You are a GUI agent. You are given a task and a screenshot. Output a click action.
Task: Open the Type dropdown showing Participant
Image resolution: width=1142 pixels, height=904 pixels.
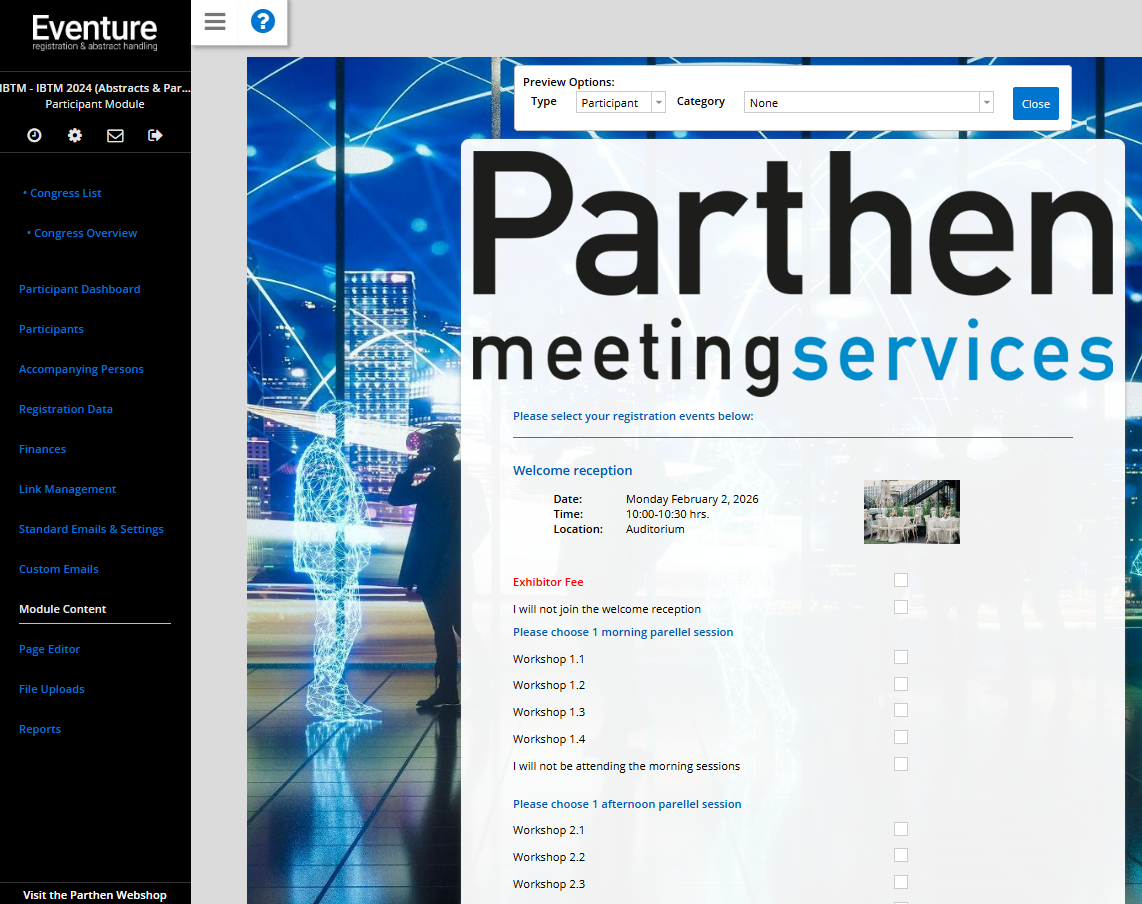[621, 103]
